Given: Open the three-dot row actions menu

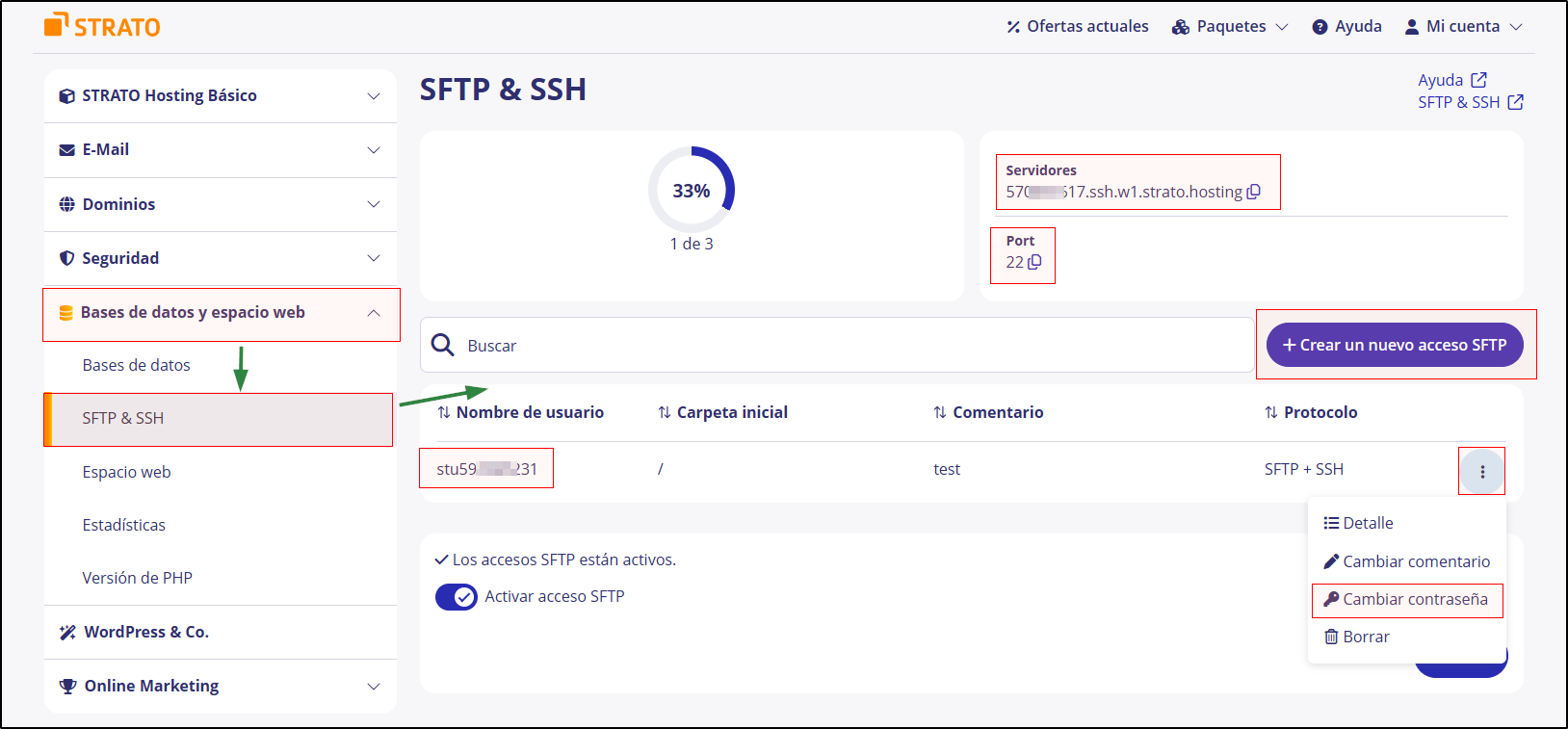Looking at the screenshot, I should click(1482, 472).
